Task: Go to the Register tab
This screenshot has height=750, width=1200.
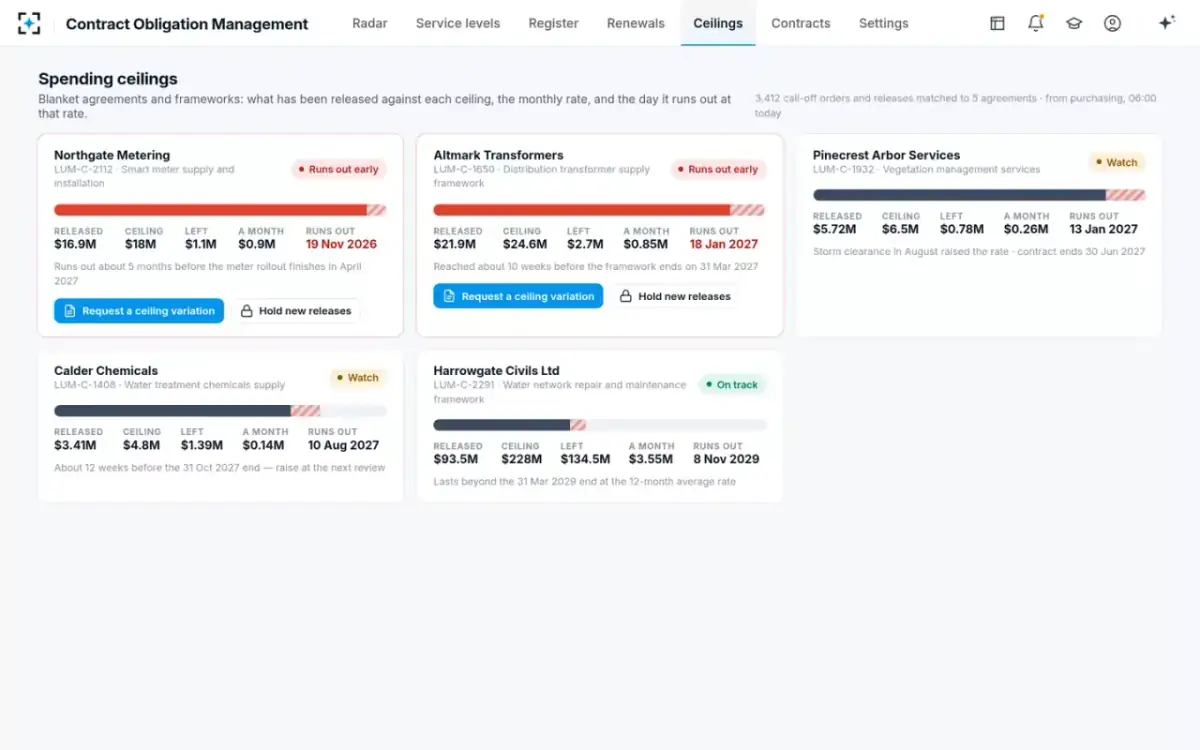Action: 553,23
